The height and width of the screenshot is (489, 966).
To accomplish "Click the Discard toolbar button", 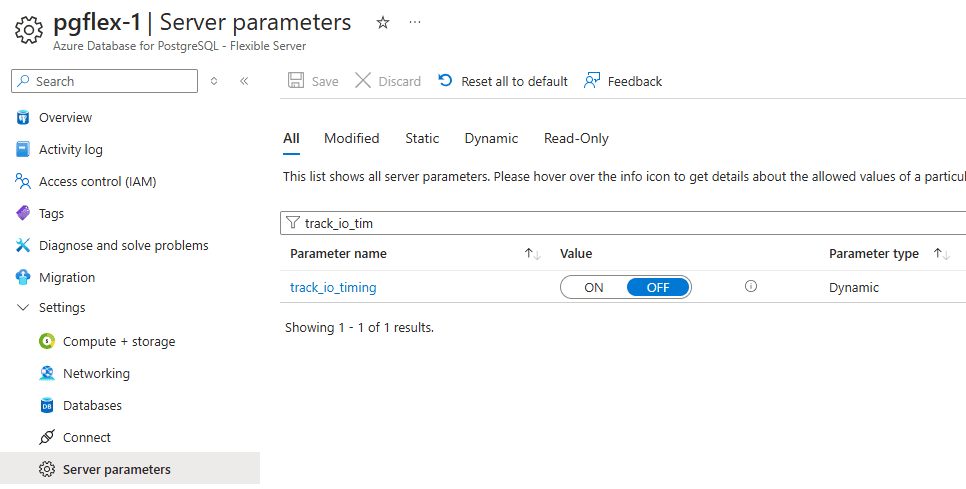I will coord(388,81).
